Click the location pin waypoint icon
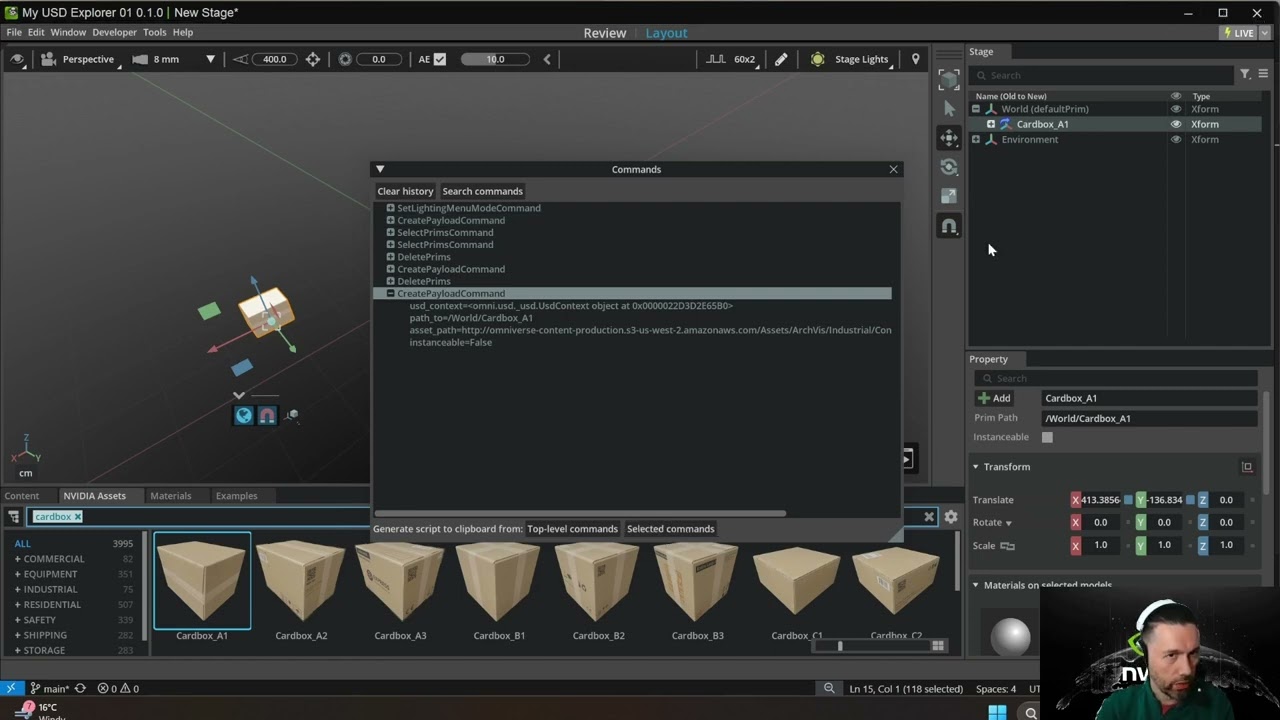Viewport: 1280px width, 720px height. point(915,59)
